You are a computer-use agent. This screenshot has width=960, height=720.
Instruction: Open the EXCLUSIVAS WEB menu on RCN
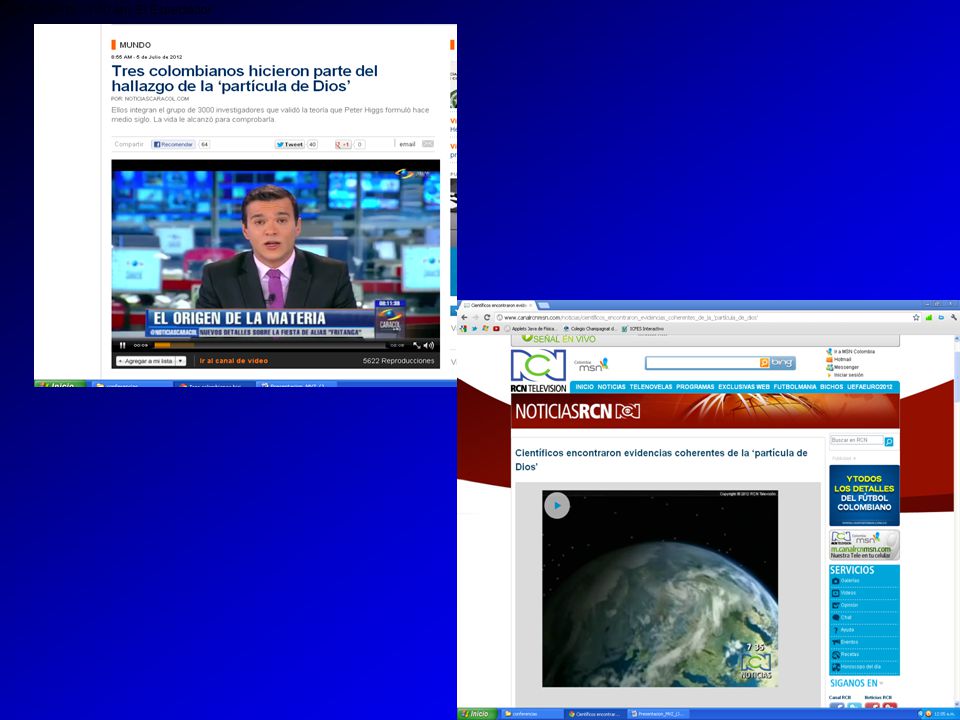point(744,387)
